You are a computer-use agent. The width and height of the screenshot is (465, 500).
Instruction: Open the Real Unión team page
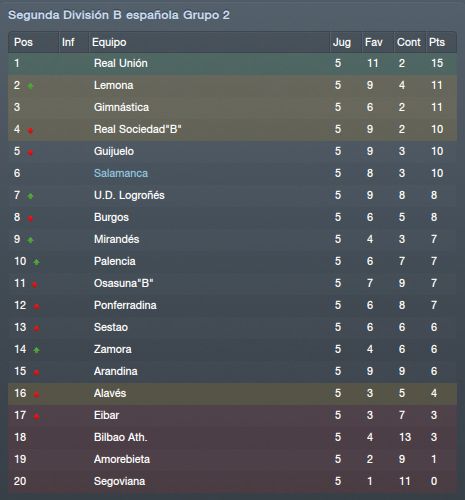pos(121,63)
